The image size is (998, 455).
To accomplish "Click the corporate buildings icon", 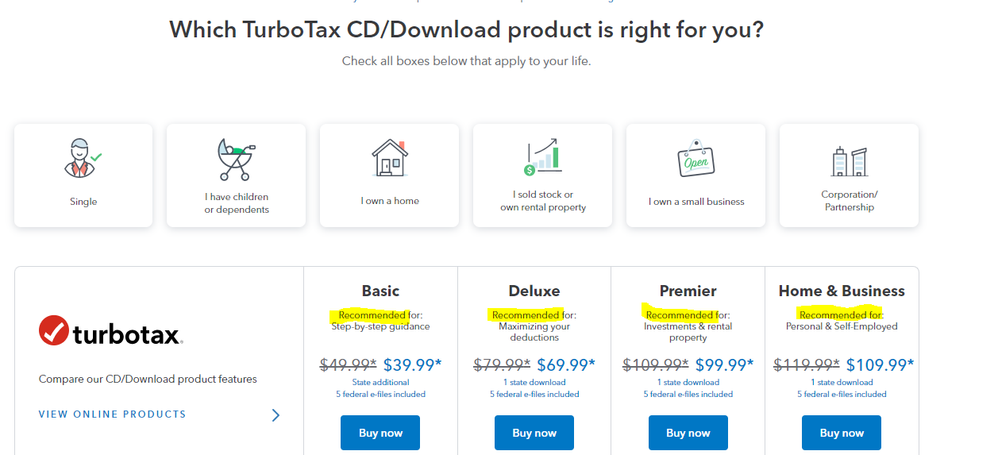I will [849, 161].
